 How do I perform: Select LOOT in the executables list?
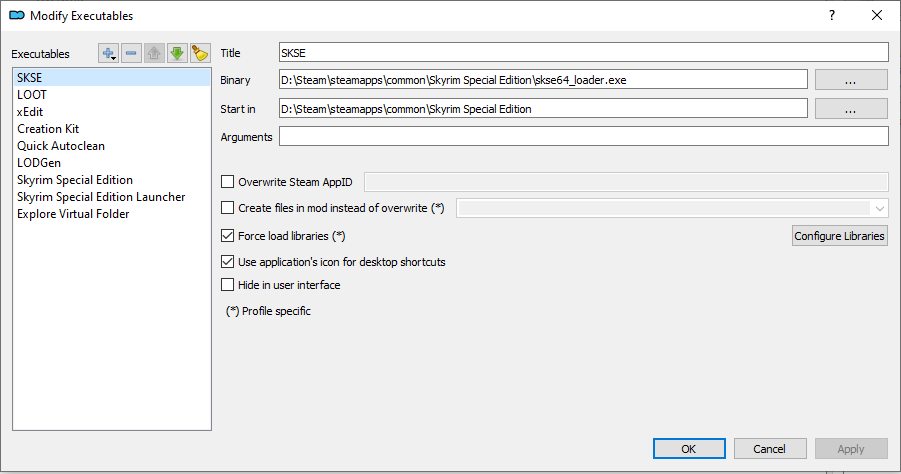pyautogui.click(x=32, y=95)
